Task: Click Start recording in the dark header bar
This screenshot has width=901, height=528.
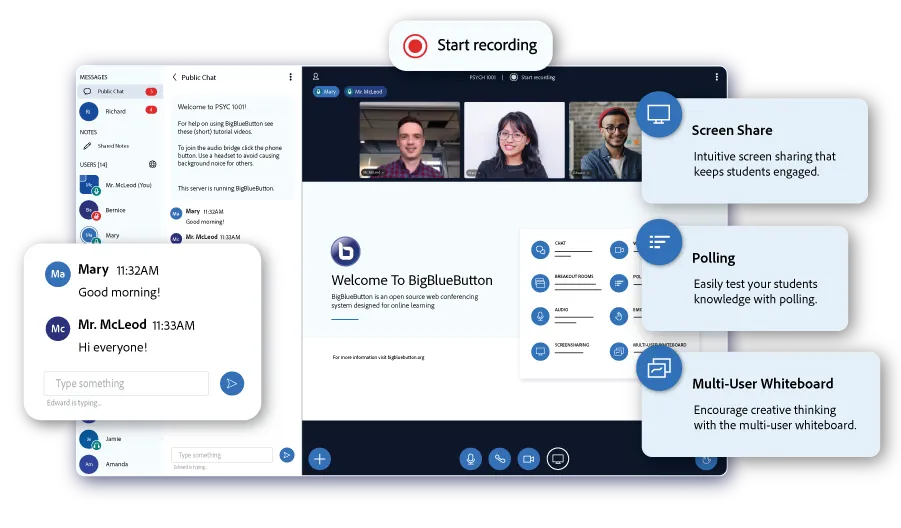Action: (x=533, y=77)
